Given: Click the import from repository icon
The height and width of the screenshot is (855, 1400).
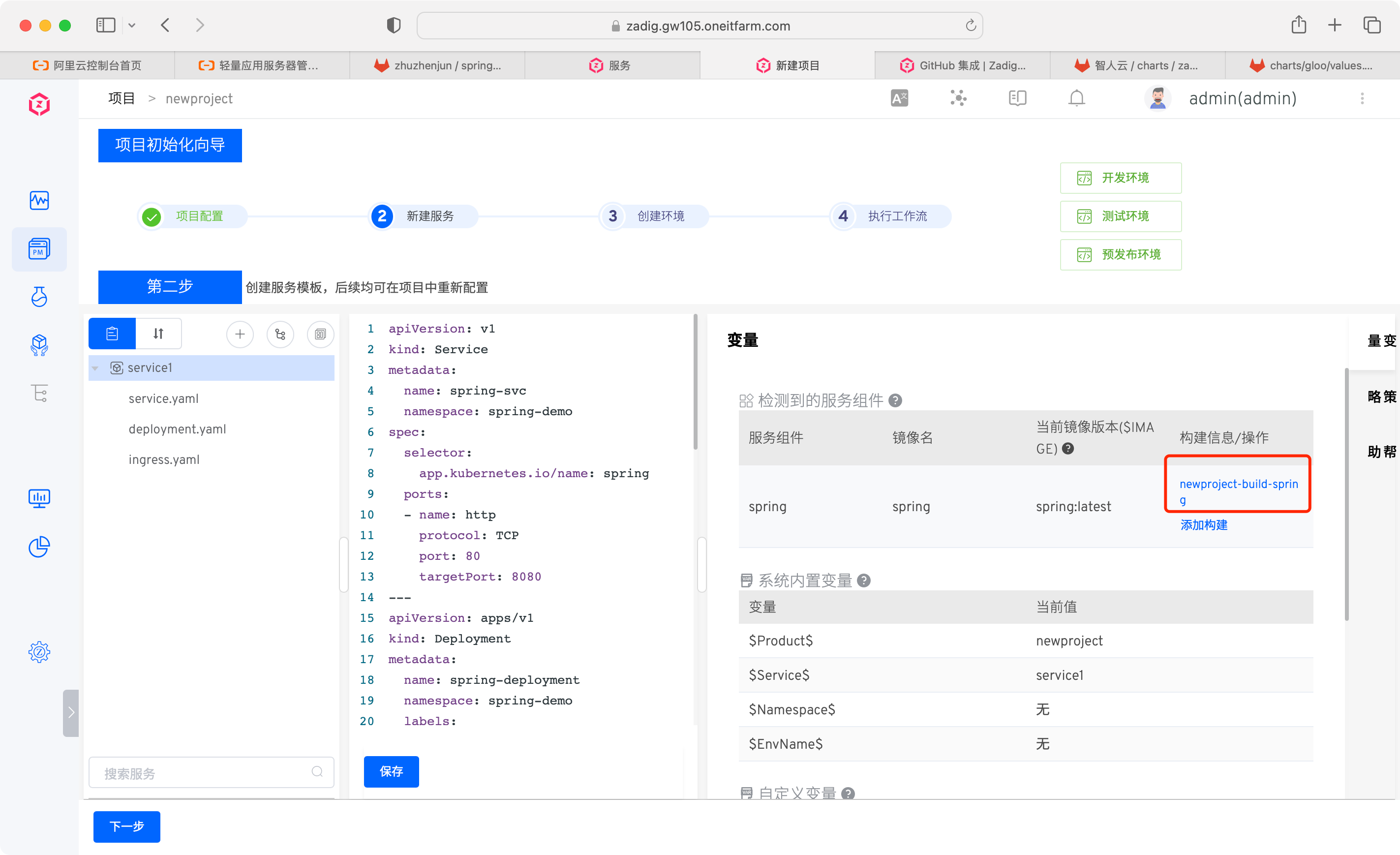Looking at the screenshot, I should coord(280,334).
